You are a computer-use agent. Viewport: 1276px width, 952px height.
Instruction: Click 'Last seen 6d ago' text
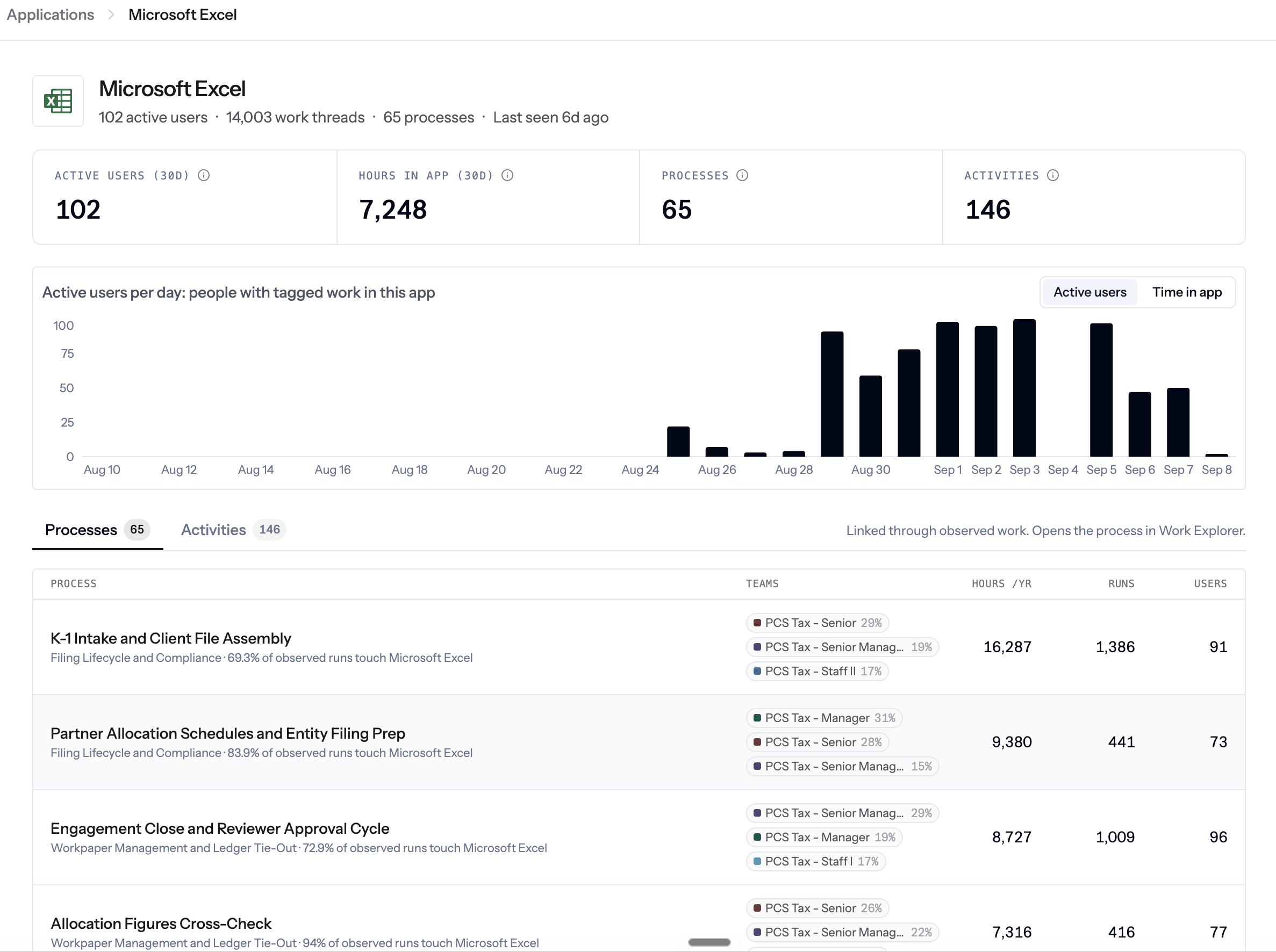pos(550,118)
